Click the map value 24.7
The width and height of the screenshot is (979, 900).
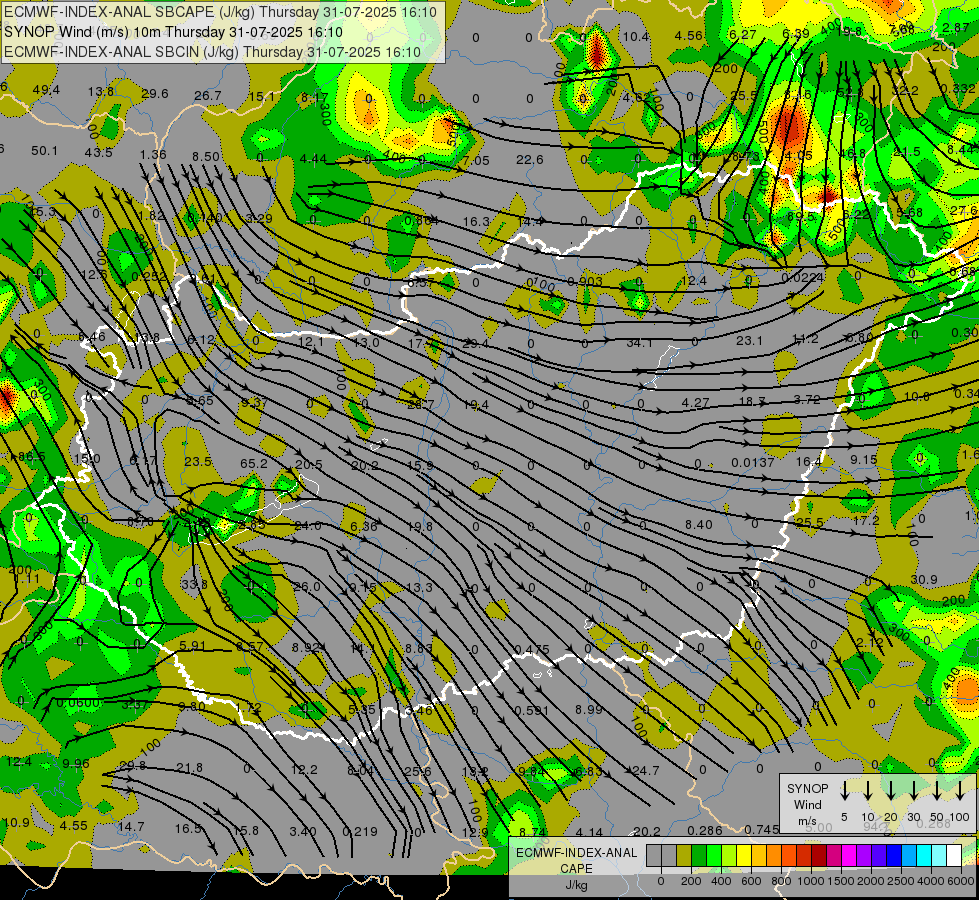tap(646, 770)
